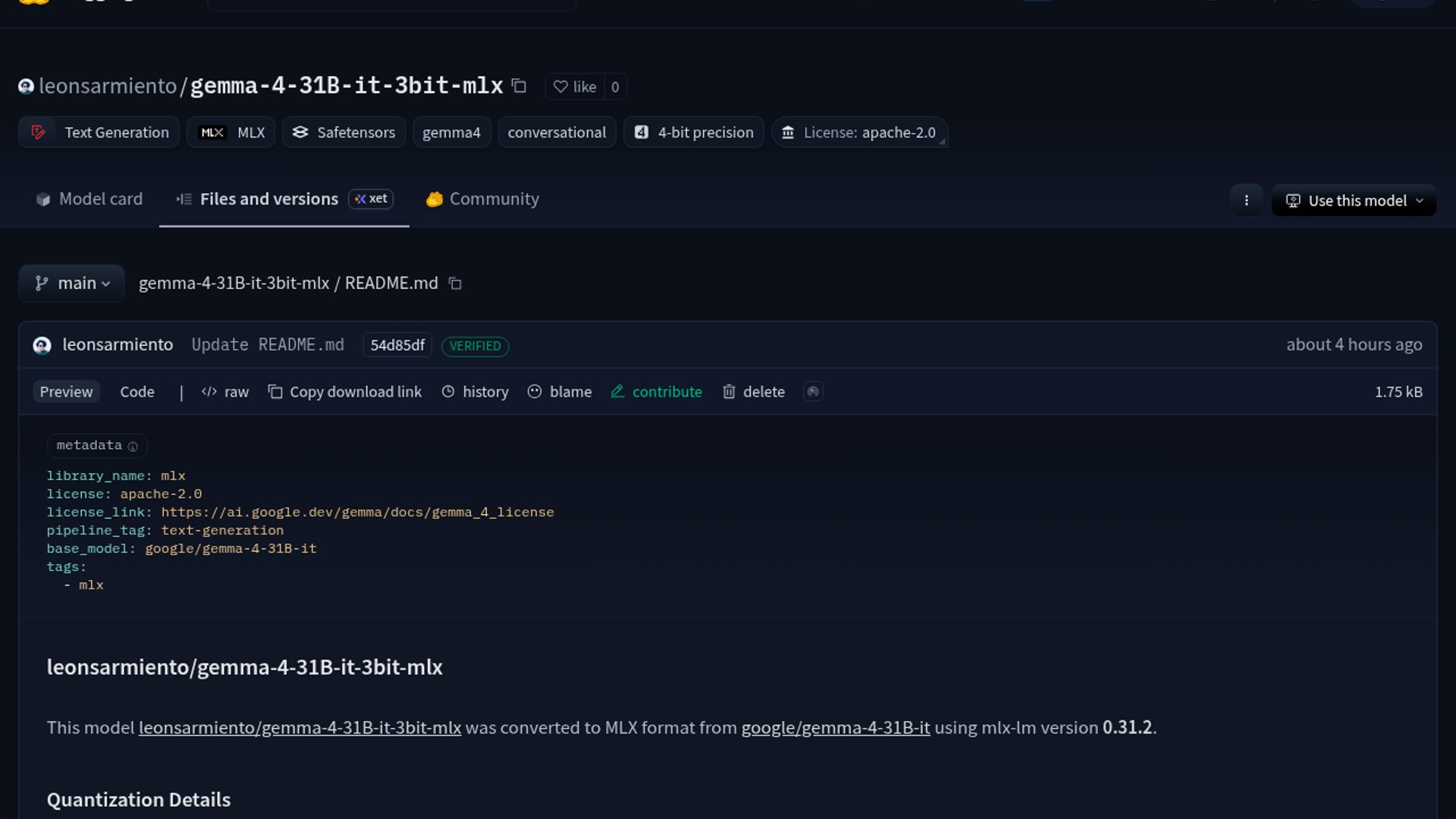Open the Model card tab
The width and height of the screenshot is (1456, 819).
[x=89, y=199]
